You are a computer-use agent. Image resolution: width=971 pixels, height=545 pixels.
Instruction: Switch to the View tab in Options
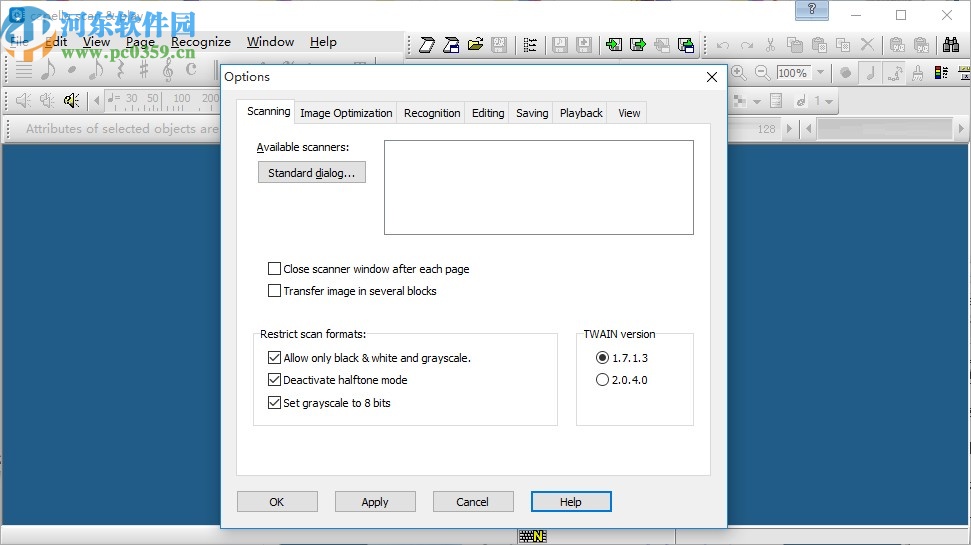pyautogui.click(x=629, y=113)
